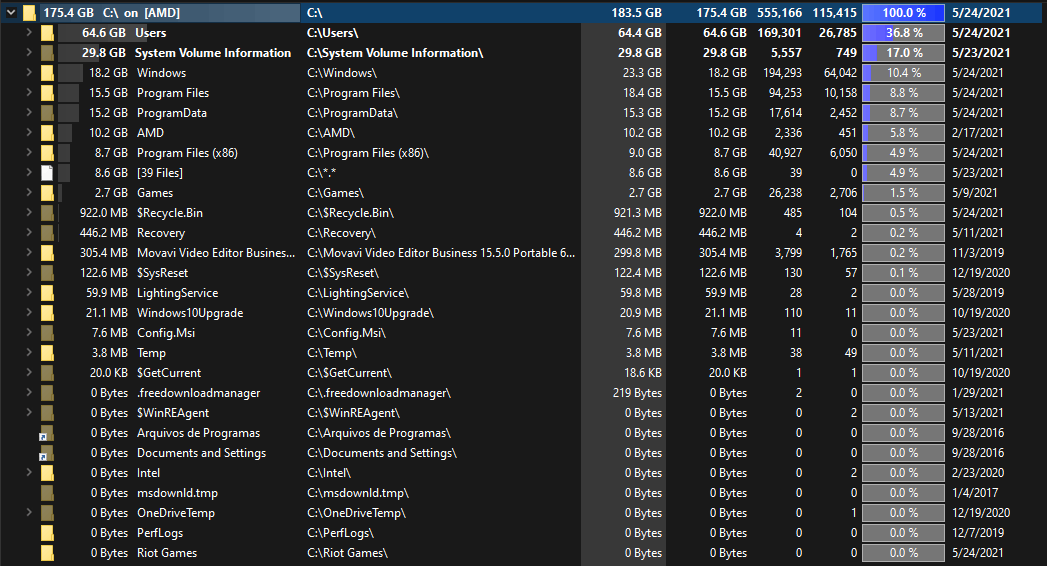
Task: Click the date 11/3/2019 for Movavi
Action: point(978,253)
